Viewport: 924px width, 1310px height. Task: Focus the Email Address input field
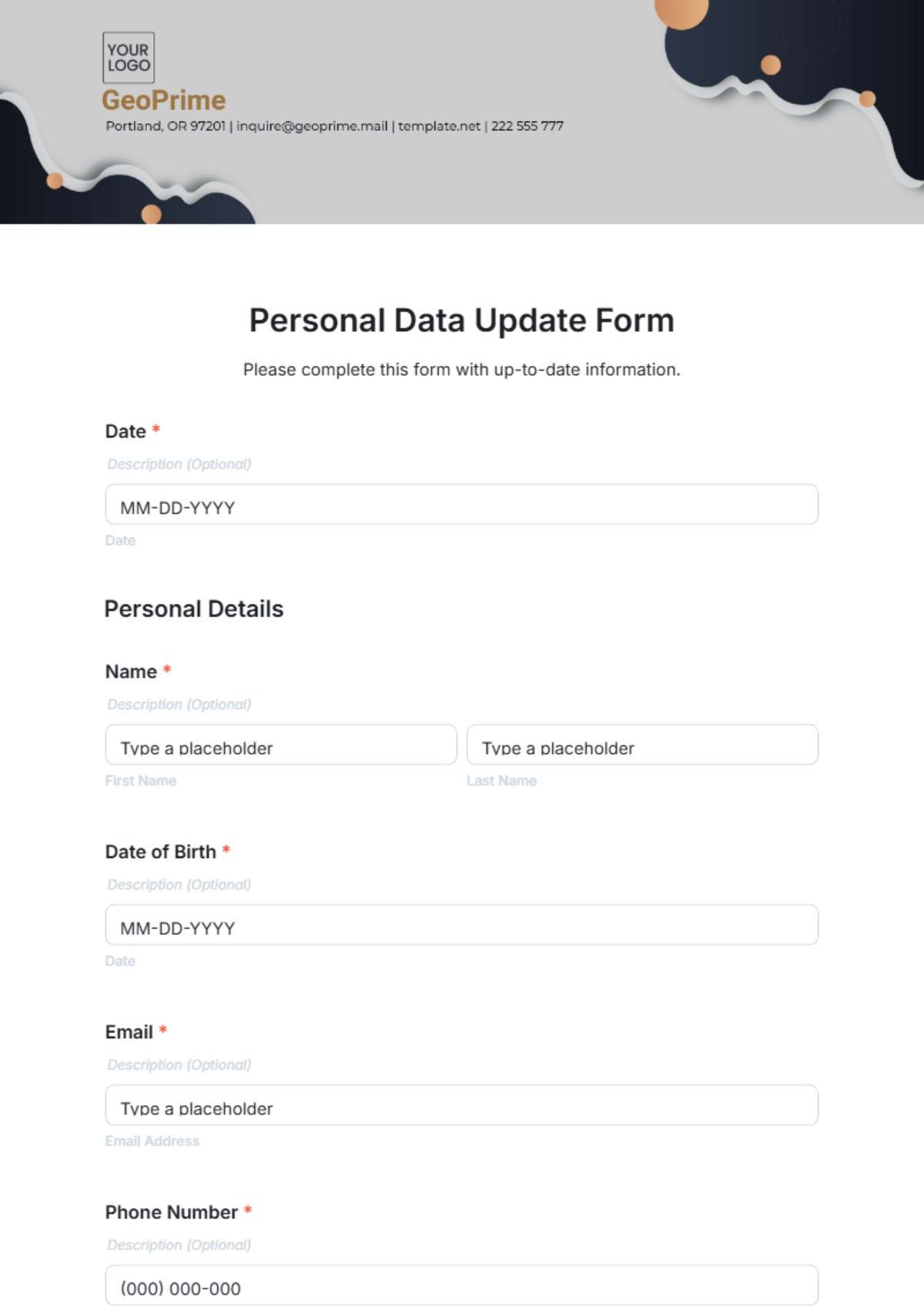tap(461, 1105)
